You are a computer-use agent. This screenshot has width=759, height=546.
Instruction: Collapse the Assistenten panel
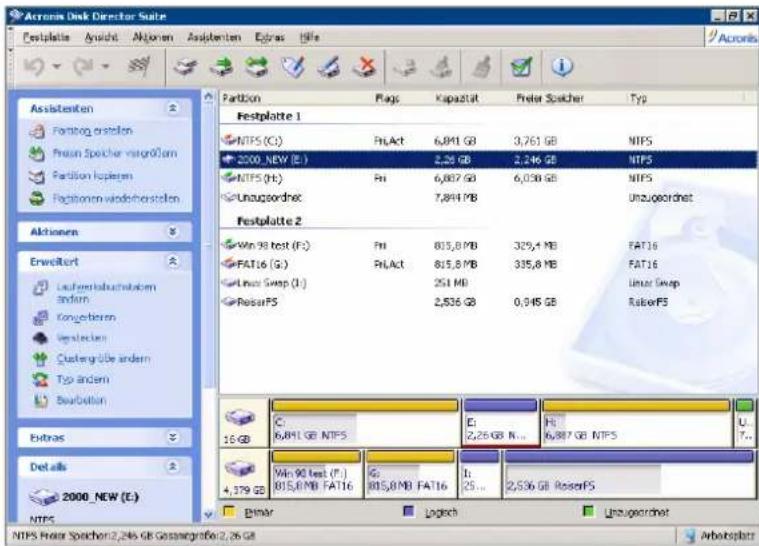coord(172,108)
